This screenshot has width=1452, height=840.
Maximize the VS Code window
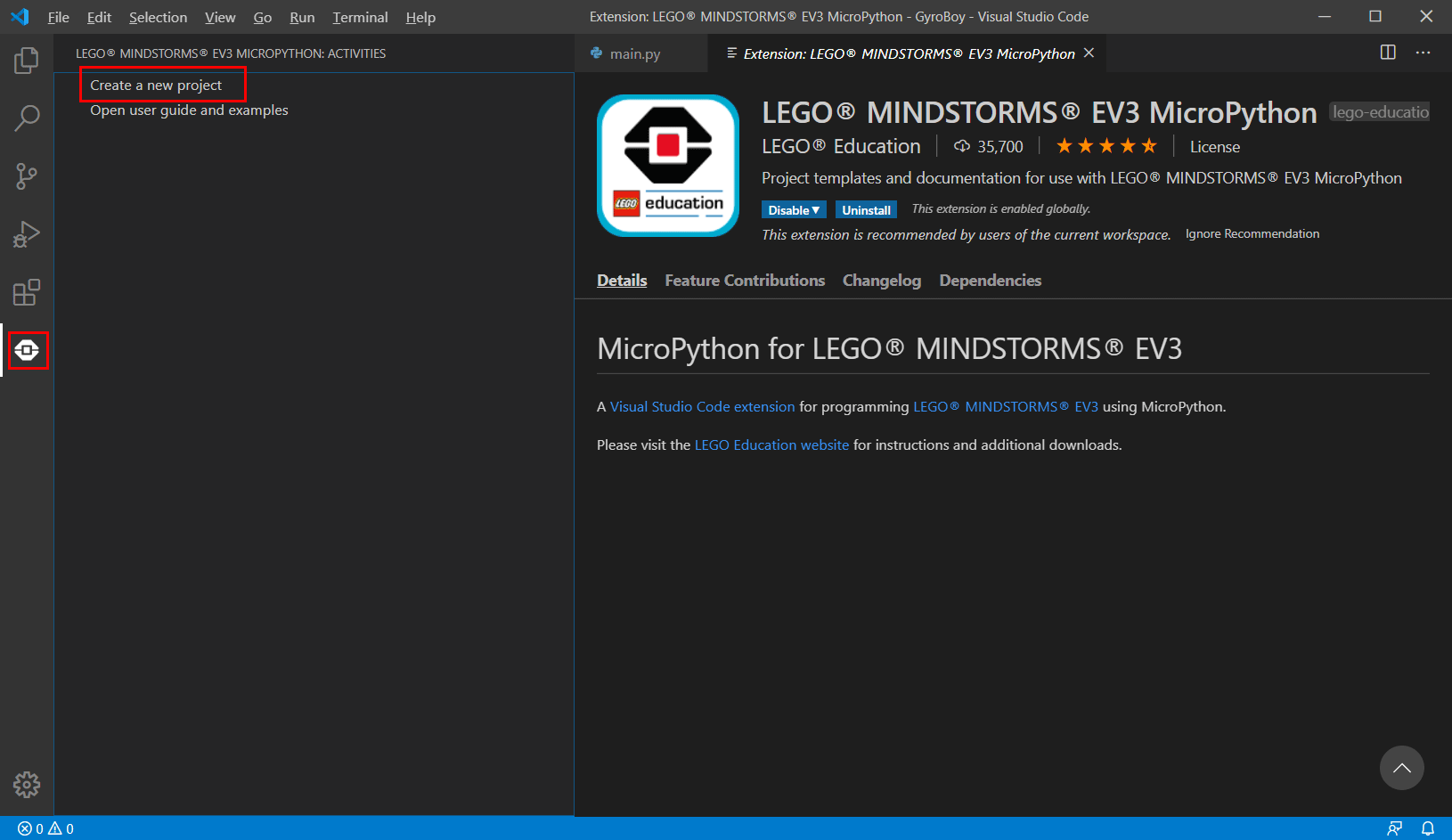(x=1375, y=16)
